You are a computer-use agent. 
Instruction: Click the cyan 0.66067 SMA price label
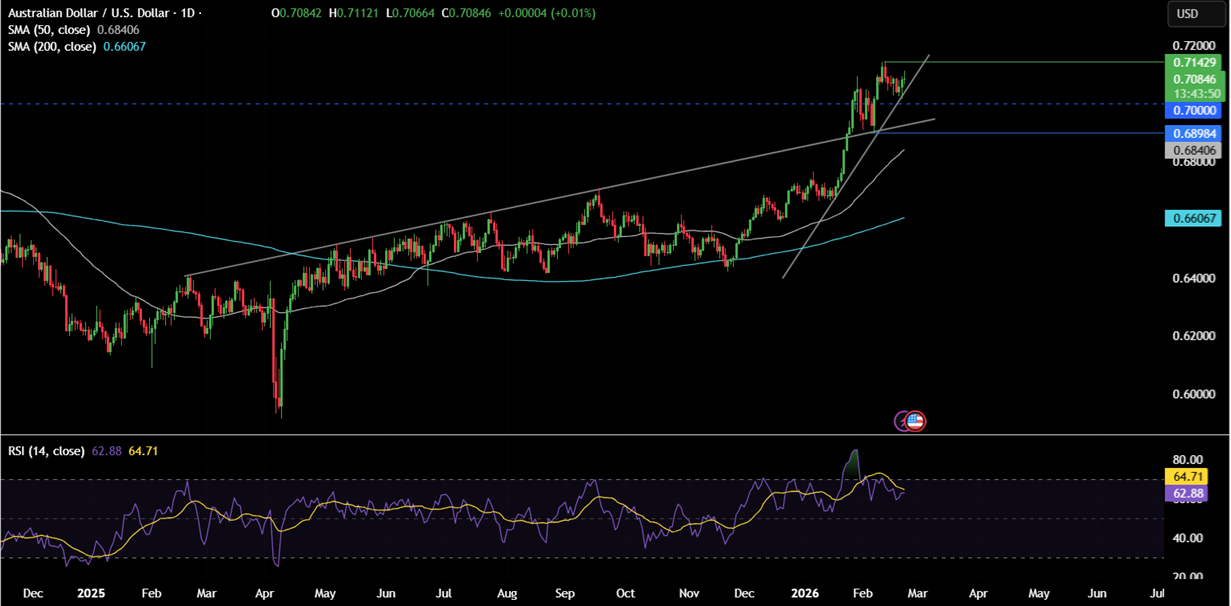(x=1194, y=217)
